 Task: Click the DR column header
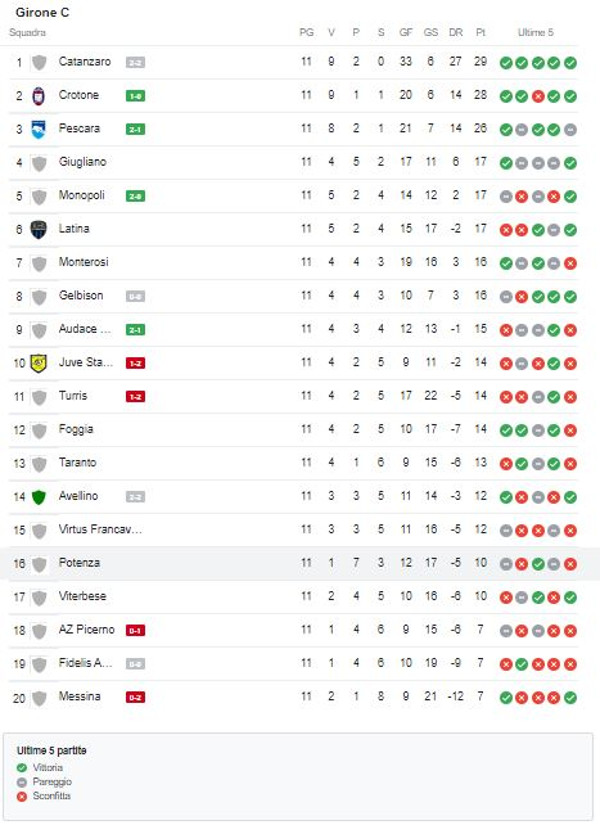point(456,32)
